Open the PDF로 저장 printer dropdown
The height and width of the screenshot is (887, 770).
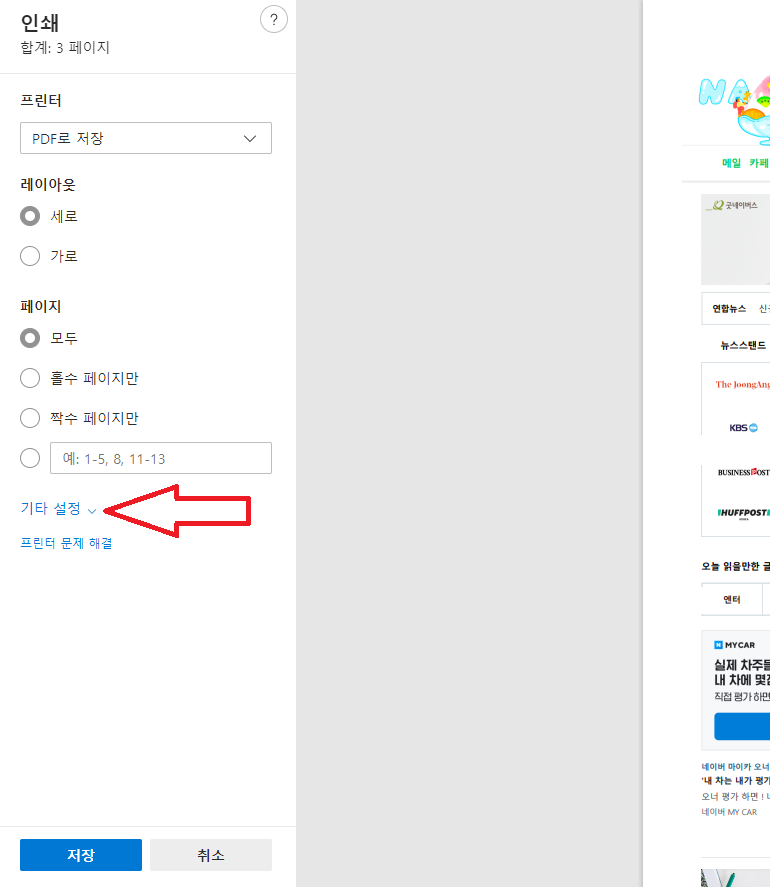pyautogui.click(x=146, y=138)
